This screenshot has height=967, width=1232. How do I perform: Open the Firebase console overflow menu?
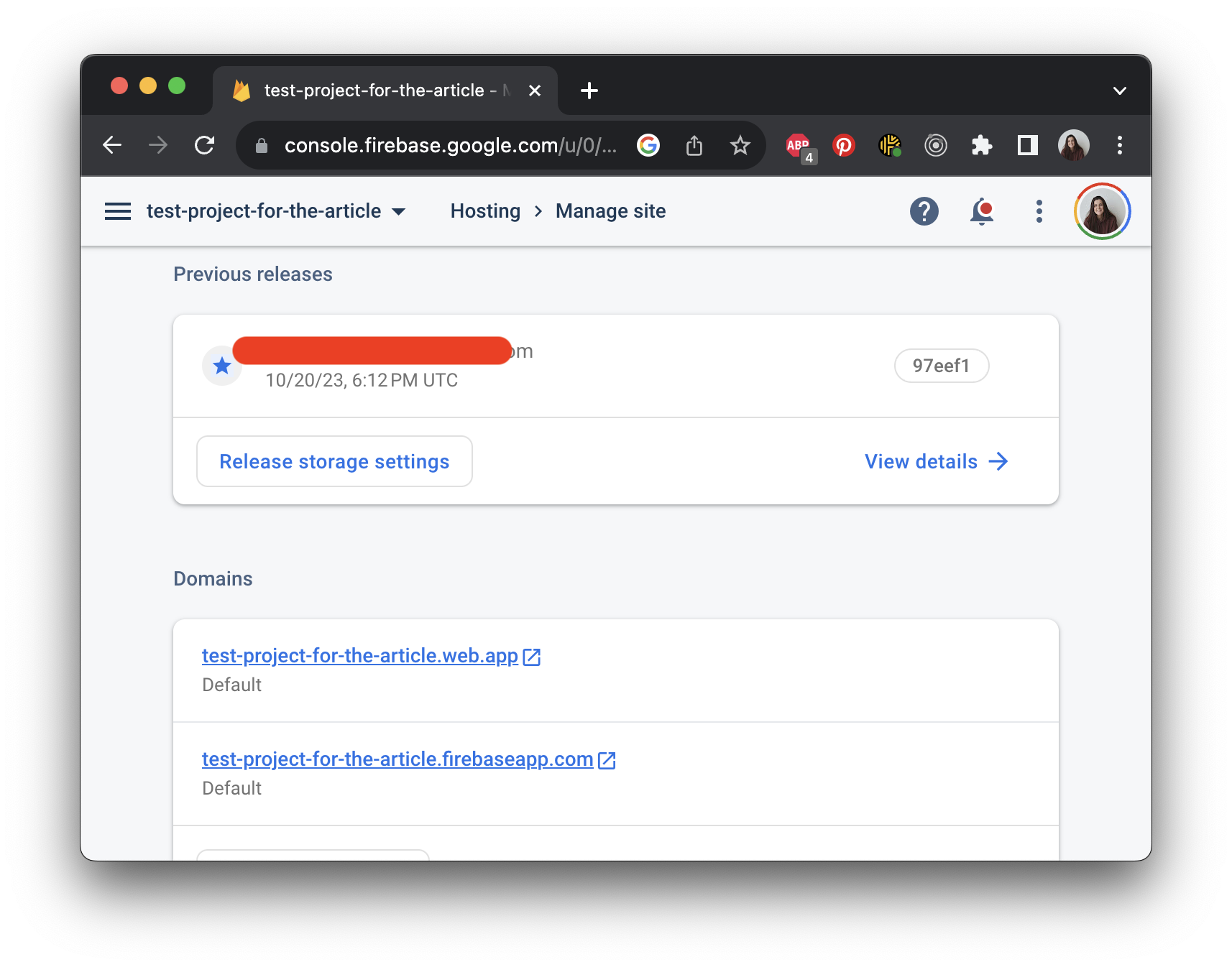pos(1039,211)
